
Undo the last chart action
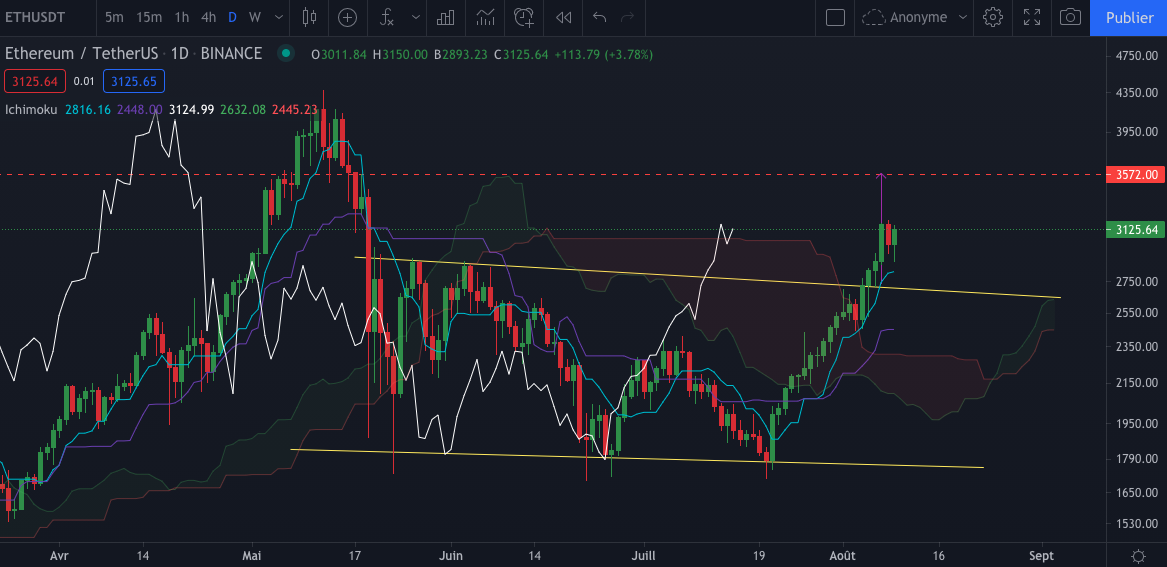pos(599,17)
